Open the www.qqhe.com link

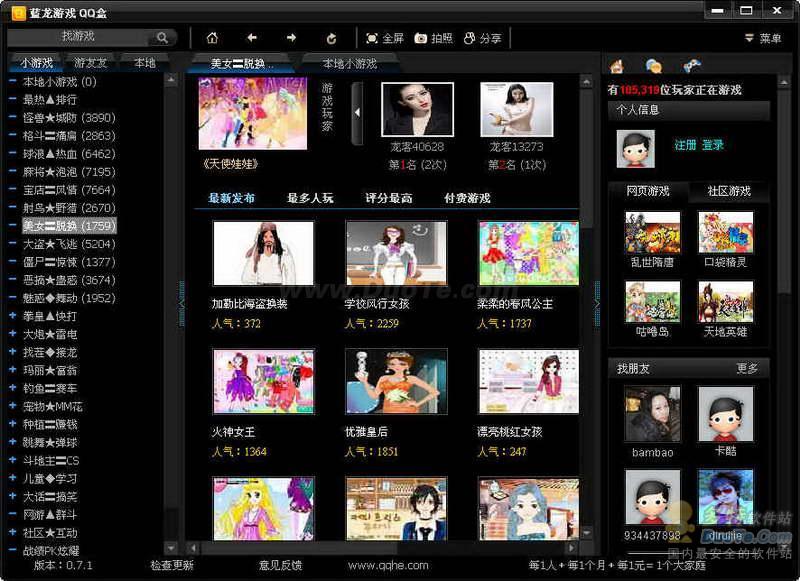388,565
